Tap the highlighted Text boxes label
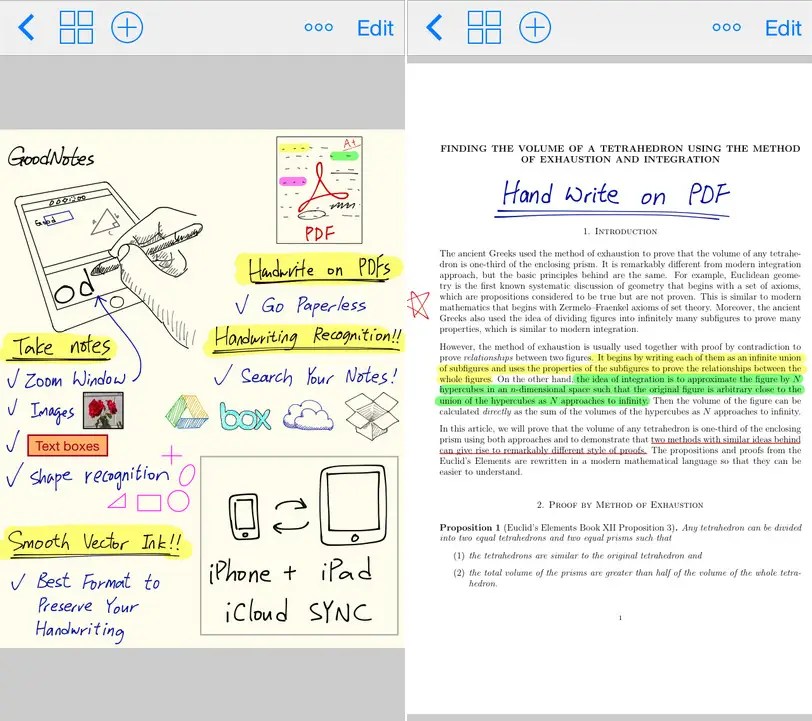The height and width of the screenshot is (721, 812). (67, 446)
